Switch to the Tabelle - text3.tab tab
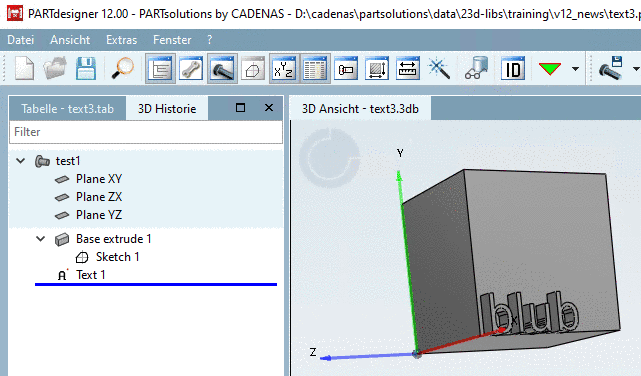 click(x=67, y=109)
